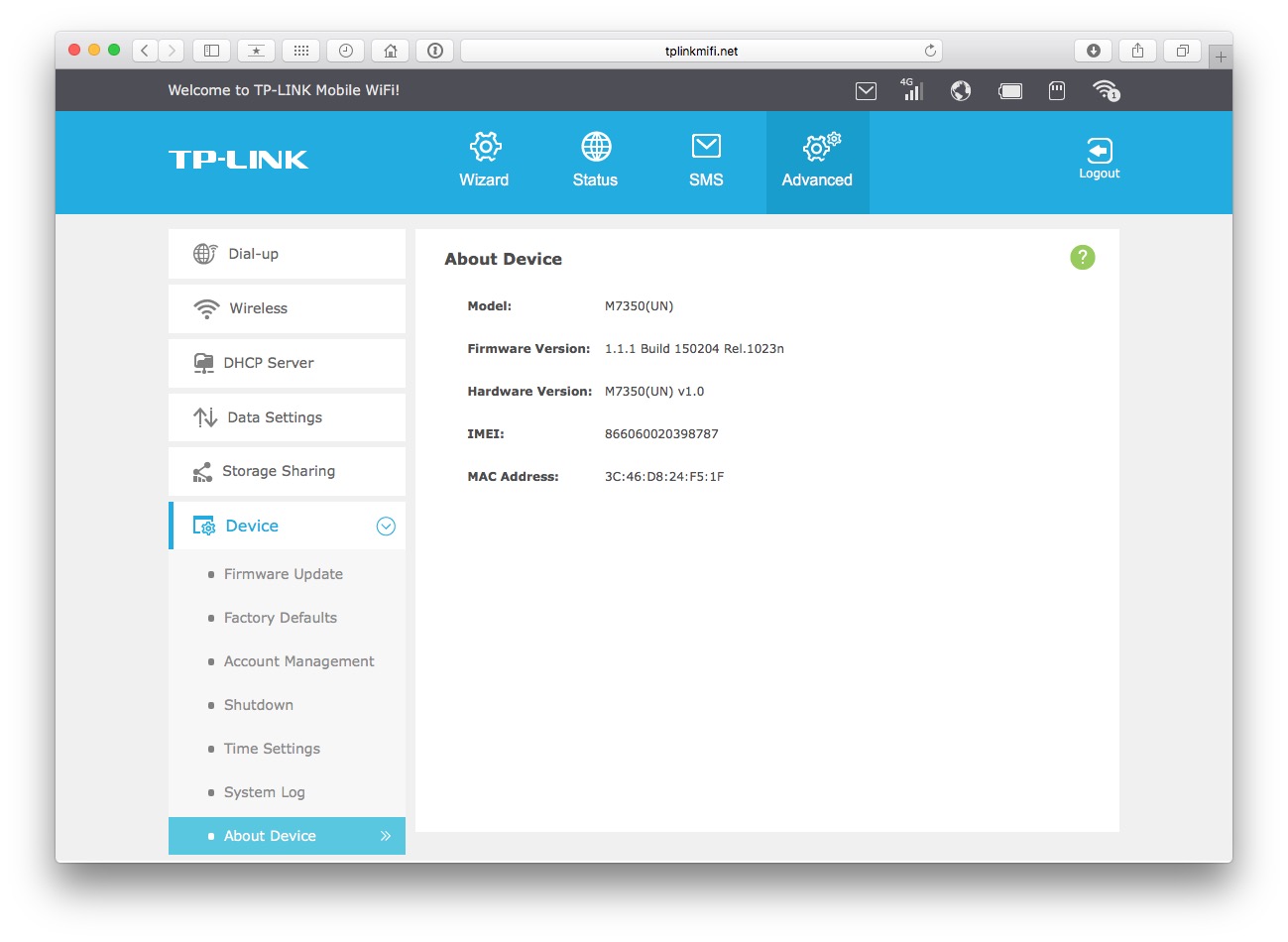
Task: Open the Storage Sharing menu
Action: (287, 471)
